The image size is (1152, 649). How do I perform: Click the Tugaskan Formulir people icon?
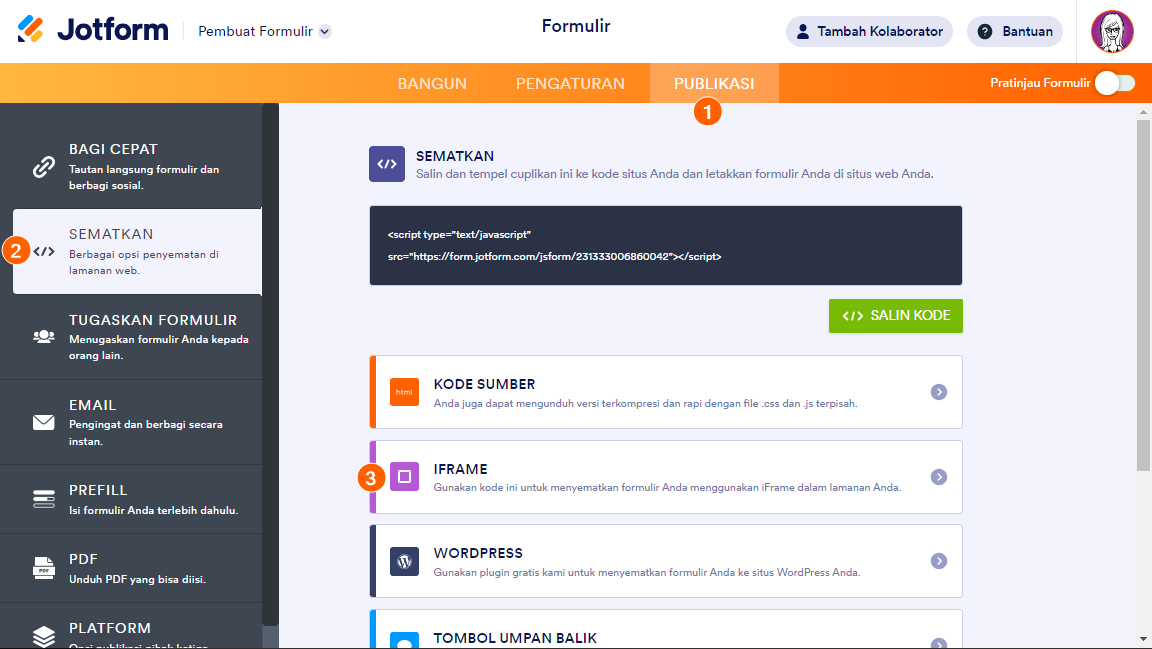43,337
